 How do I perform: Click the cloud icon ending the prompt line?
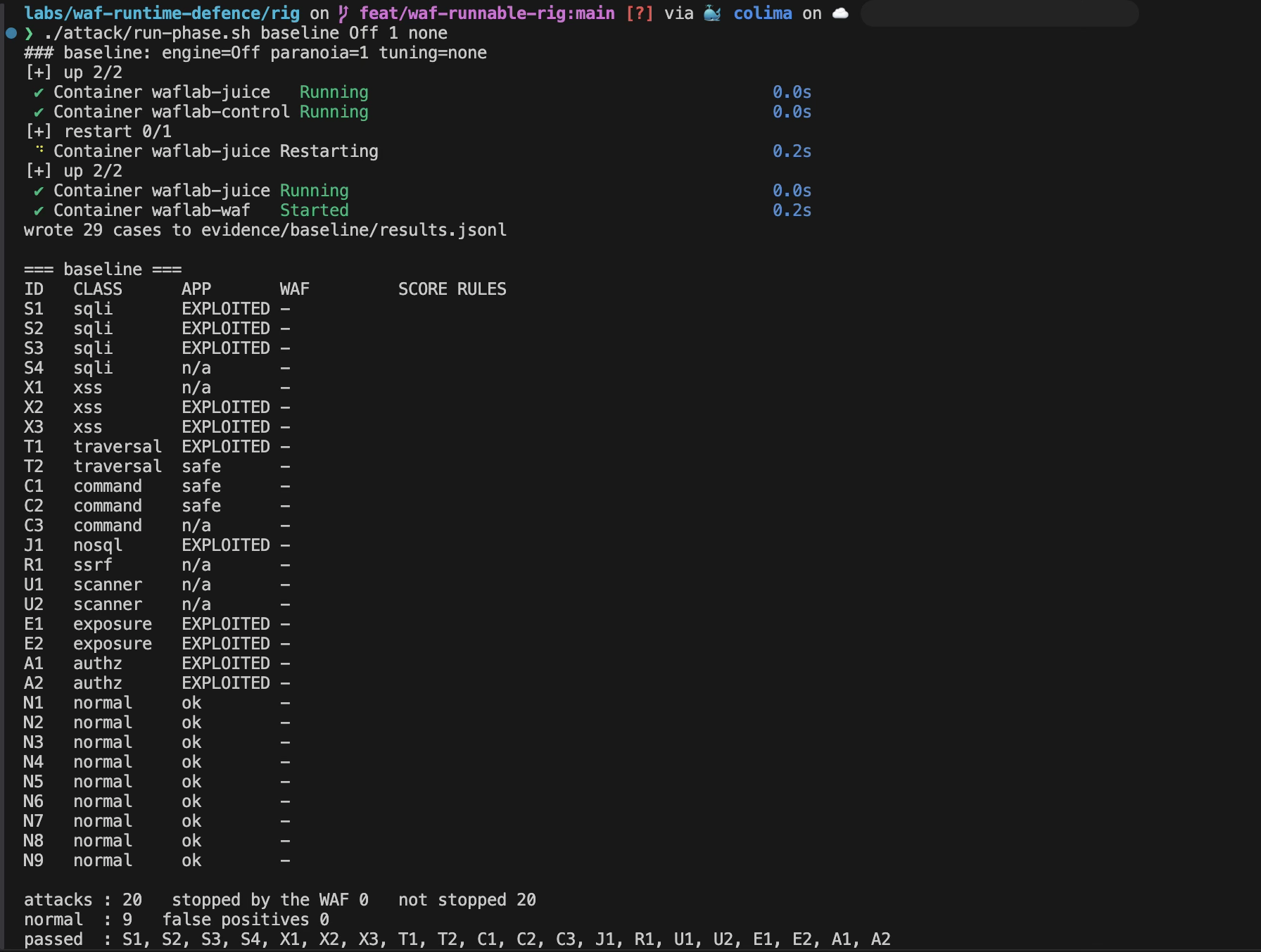[x=840, y=13]
